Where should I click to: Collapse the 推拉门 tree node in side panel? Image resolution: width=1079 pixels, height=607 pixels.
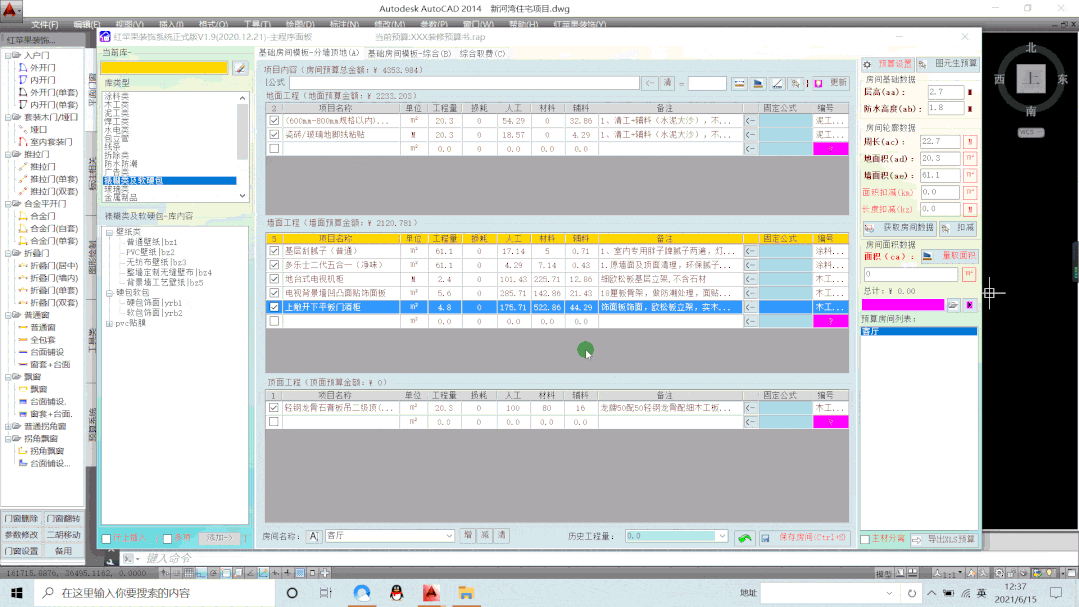8,154
